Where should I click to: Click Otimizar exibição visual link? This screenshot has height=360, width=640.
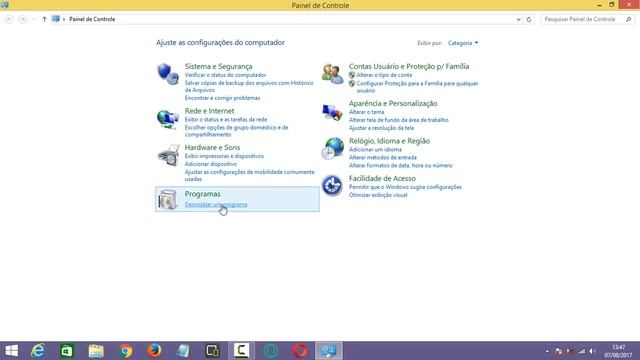point(378,195)
